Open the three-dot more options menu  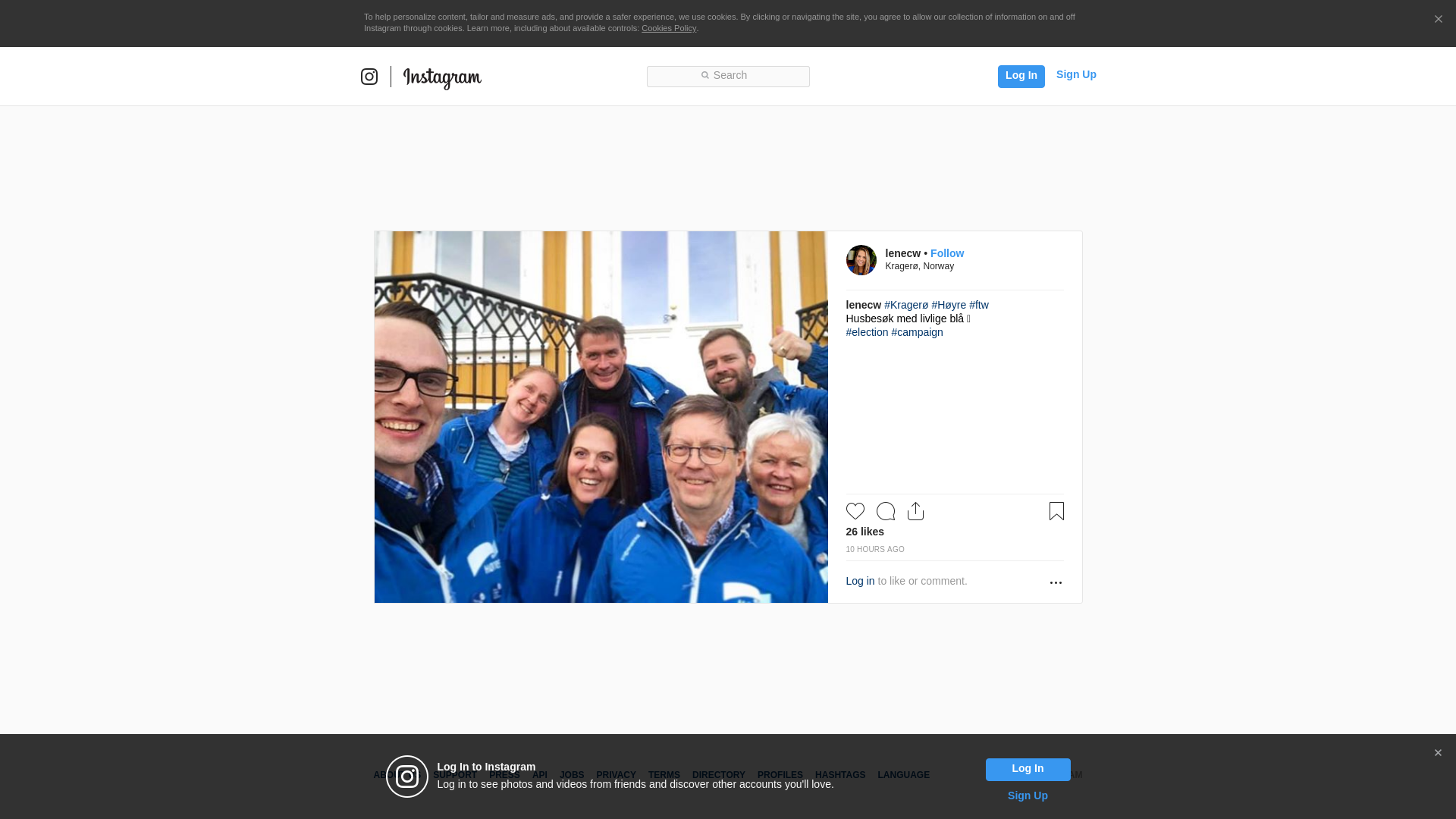pos(1056,582)
